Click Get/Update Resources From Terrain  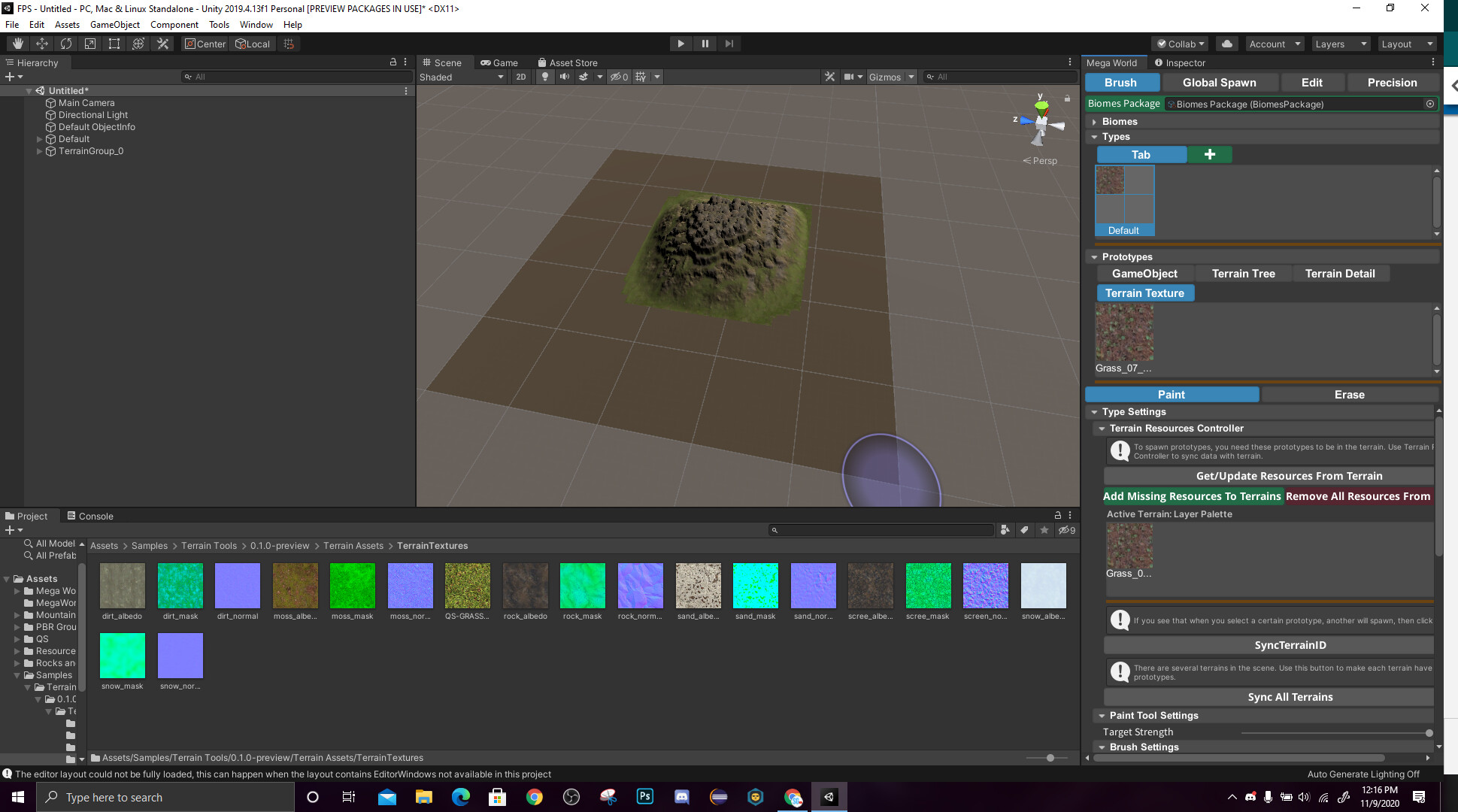(1289, 475)
